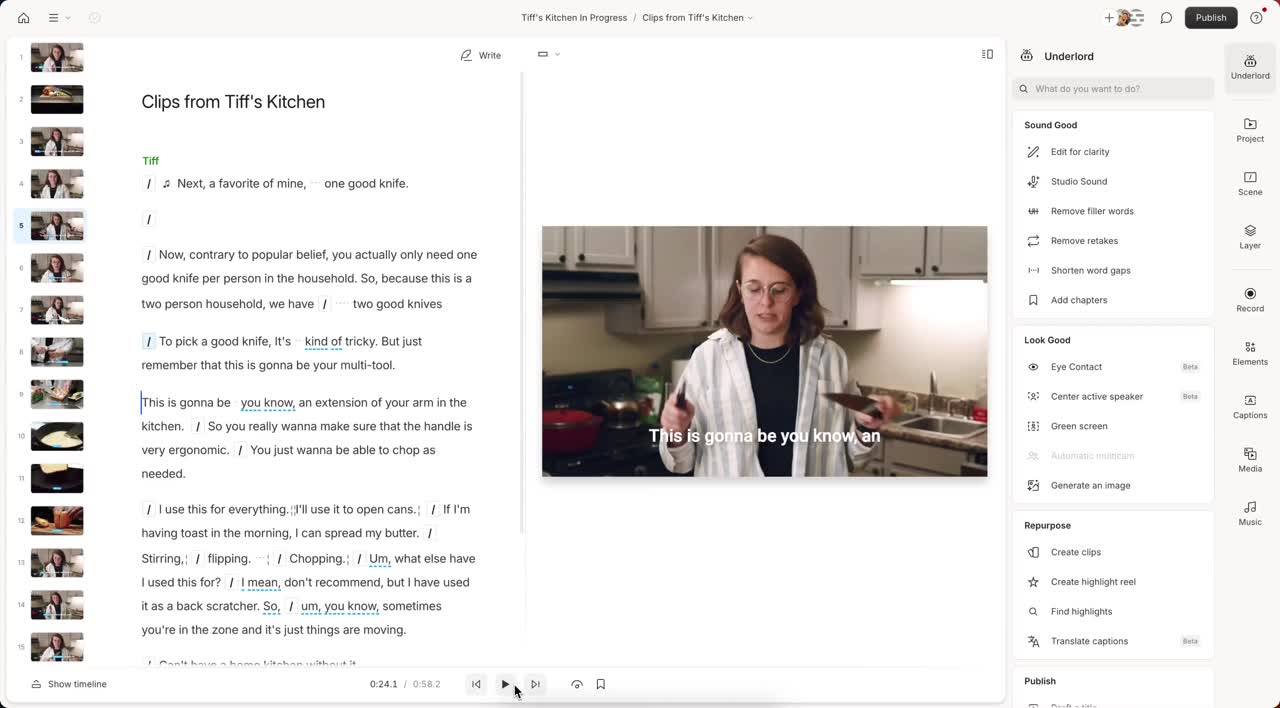1280x708 pixels.
Task: Click the Publish button
Action: (x=1211, y=17)
